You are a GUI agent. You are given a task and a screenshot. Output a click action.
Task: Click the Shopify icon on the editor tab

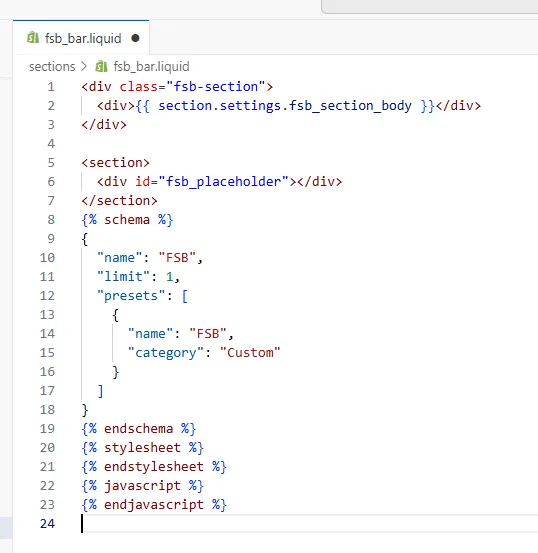click(x=33, y=38)
